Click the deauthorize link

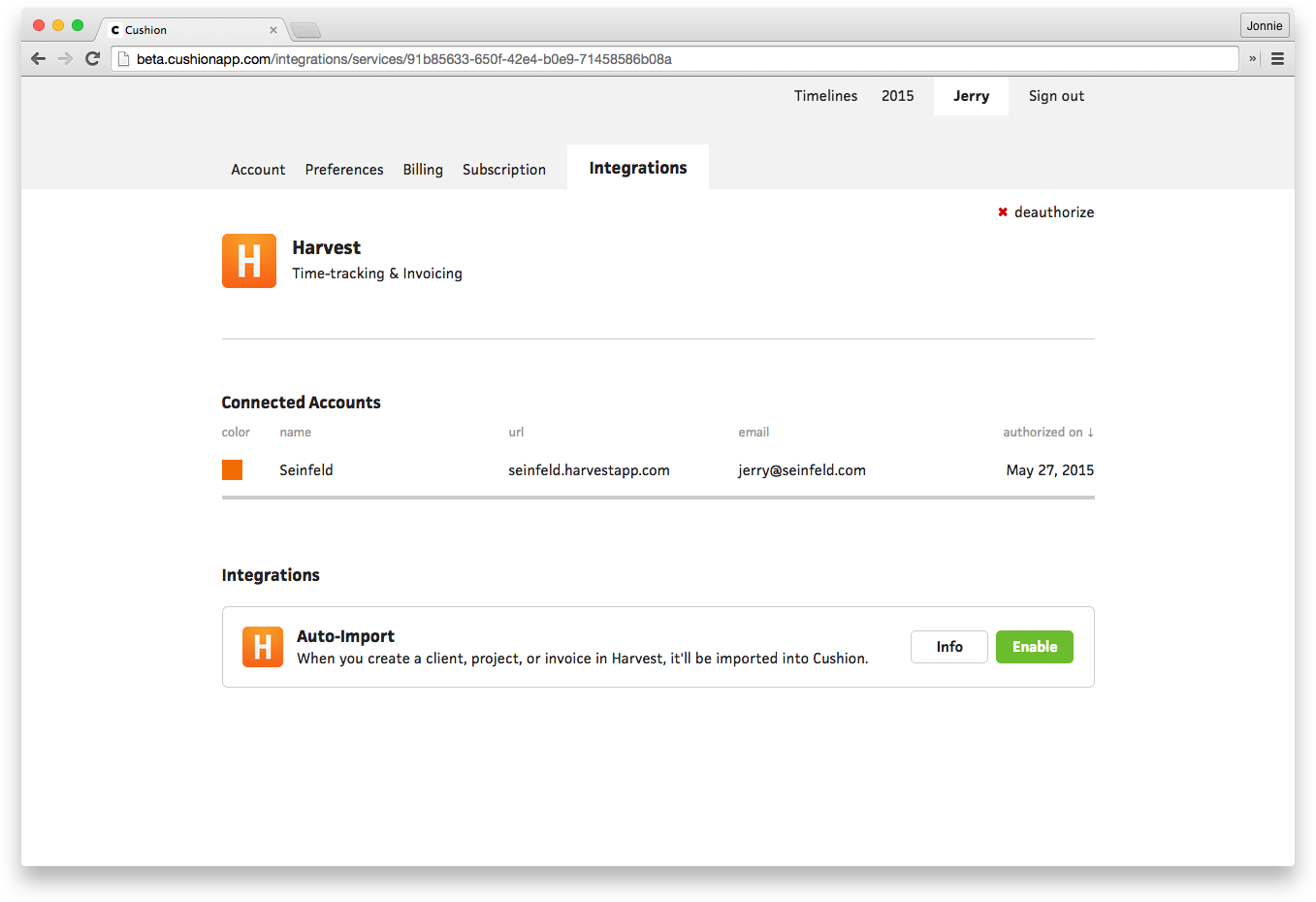click(x=1054, y=212)
